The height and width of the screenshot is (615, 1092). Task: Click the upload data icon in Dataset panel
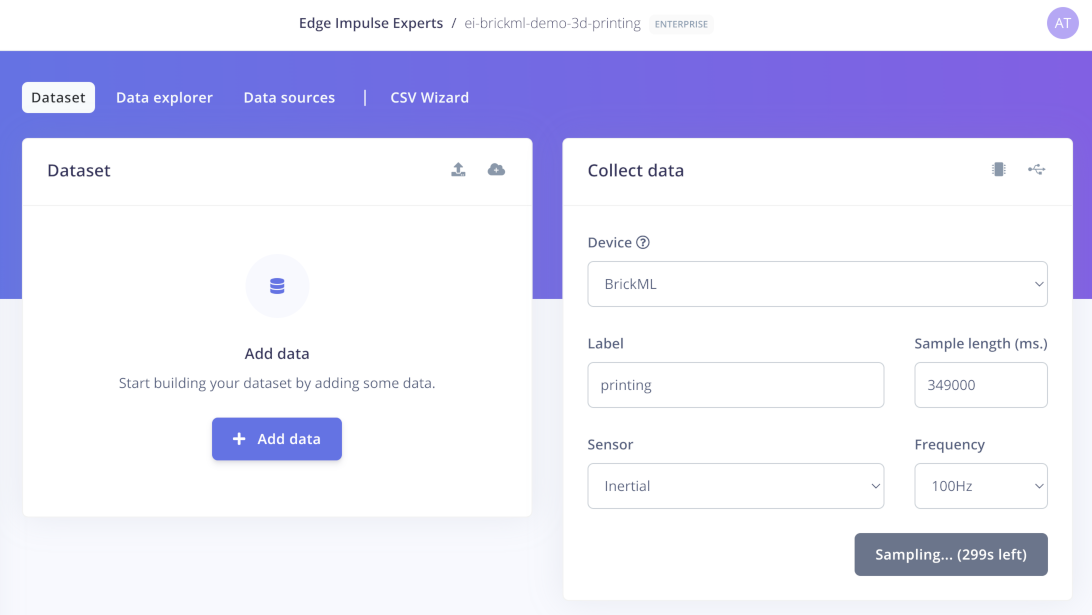pos(458,169)
